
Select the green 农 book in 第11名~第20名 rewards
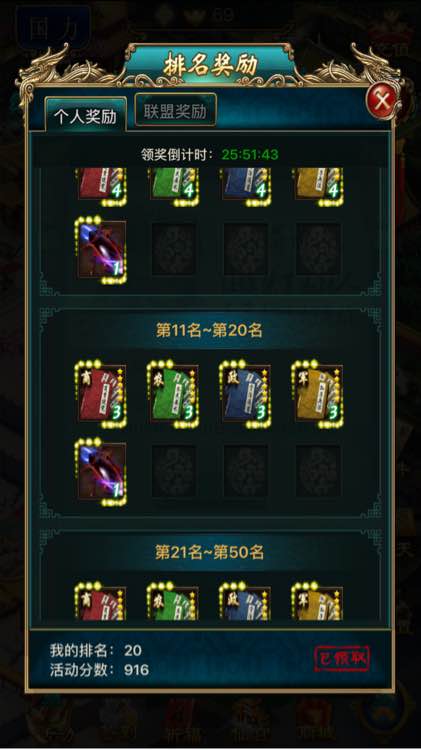pos(173,393)
